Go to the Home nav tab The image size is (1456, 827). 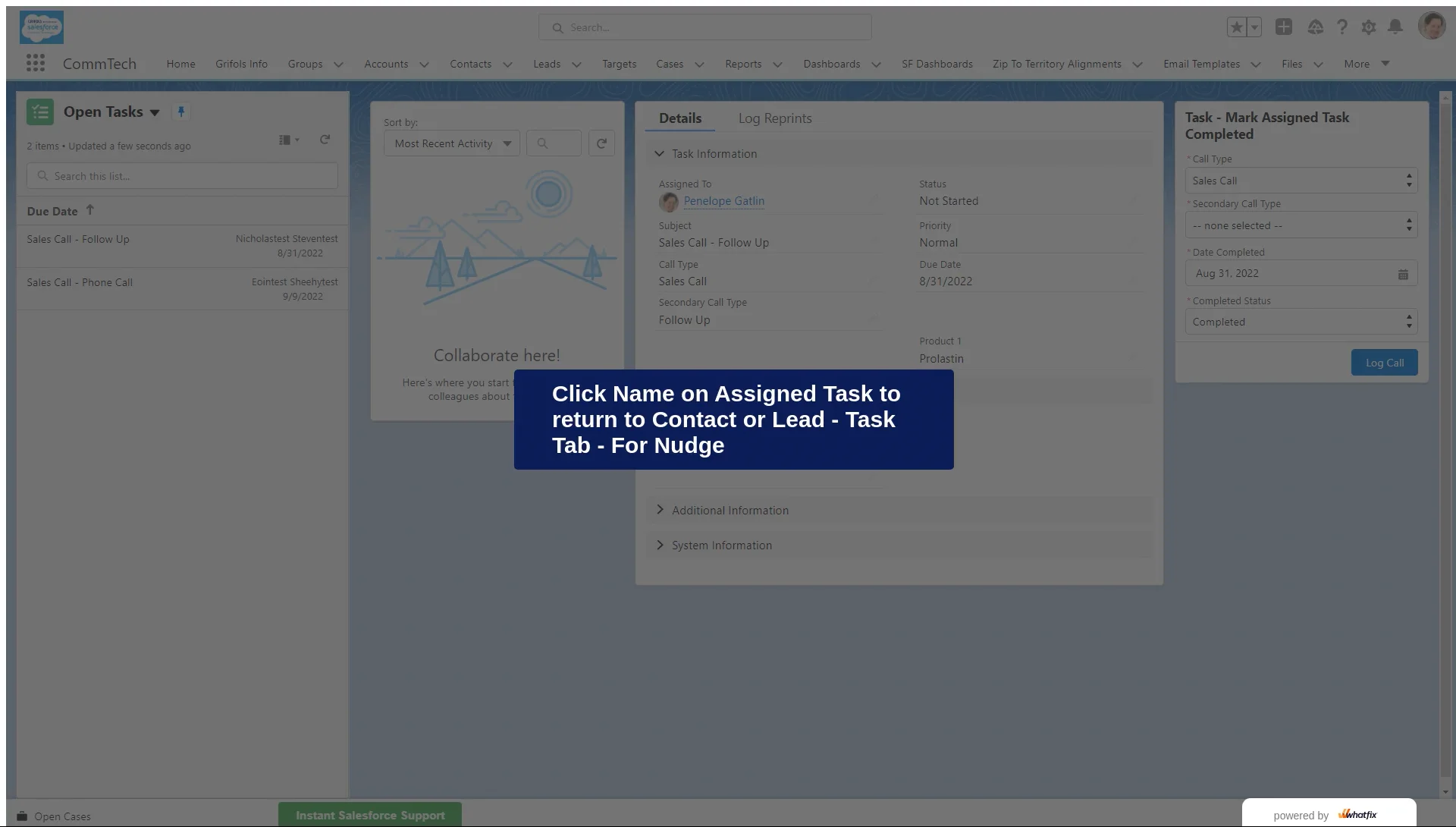181,64
